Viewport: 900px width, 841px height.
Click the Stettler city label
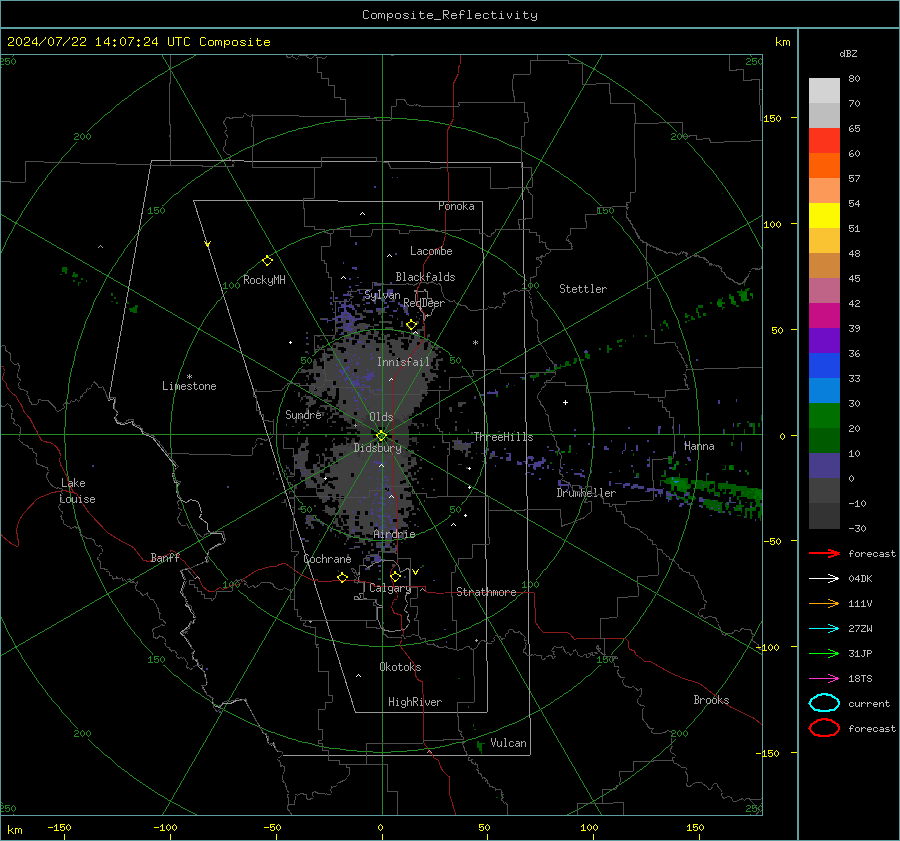tap(583, 289)
